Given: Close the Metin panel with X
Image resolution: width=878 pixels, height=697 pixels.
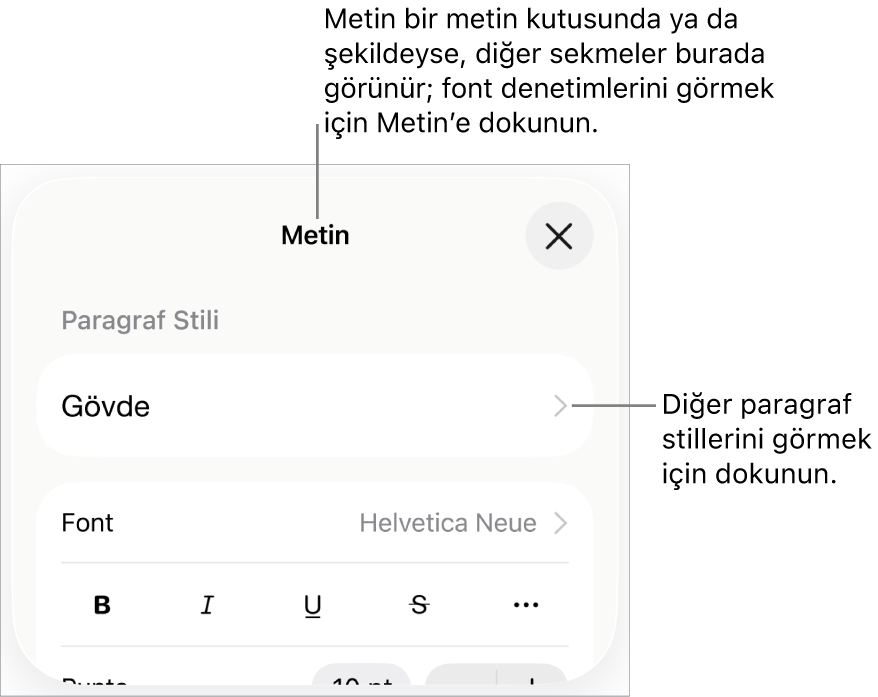Looking at the screenshot, I should pyautogui.click(x=559, y=236).
